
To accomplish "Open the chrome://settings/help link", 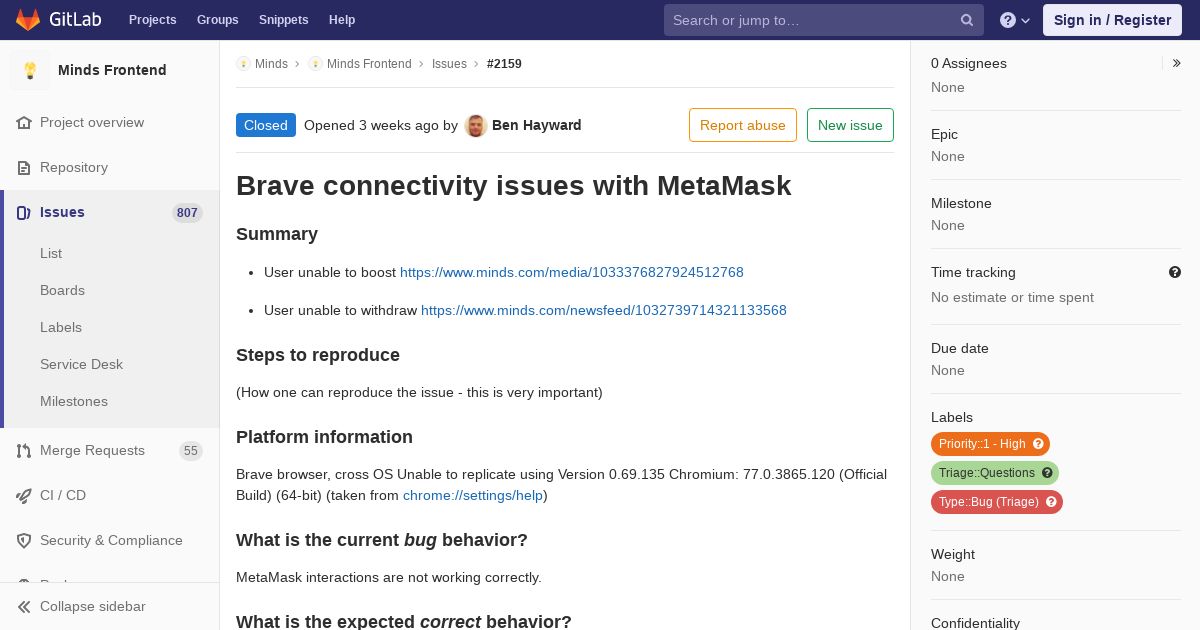I will [x=473, y=496].
